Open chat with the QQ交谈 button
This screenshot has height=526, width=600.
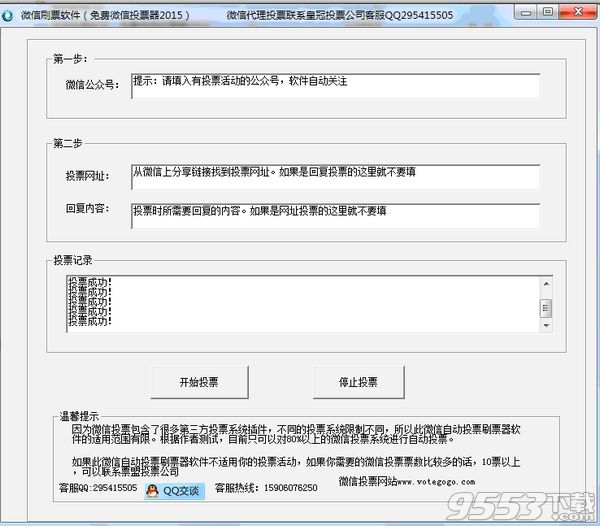coord(174,491)
